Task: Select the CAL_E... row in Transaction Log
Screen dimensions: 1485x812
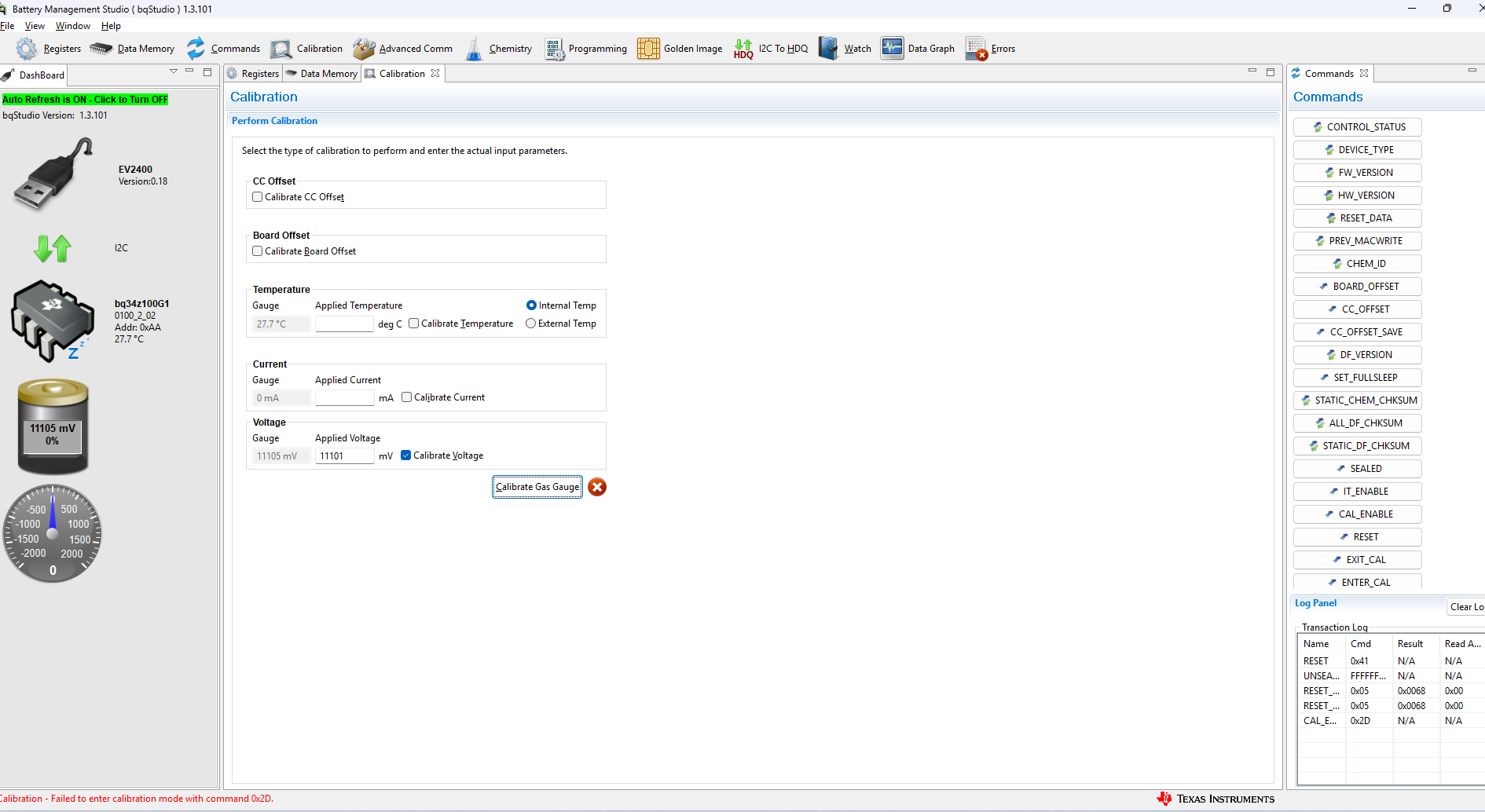Action: point(1391,721)
